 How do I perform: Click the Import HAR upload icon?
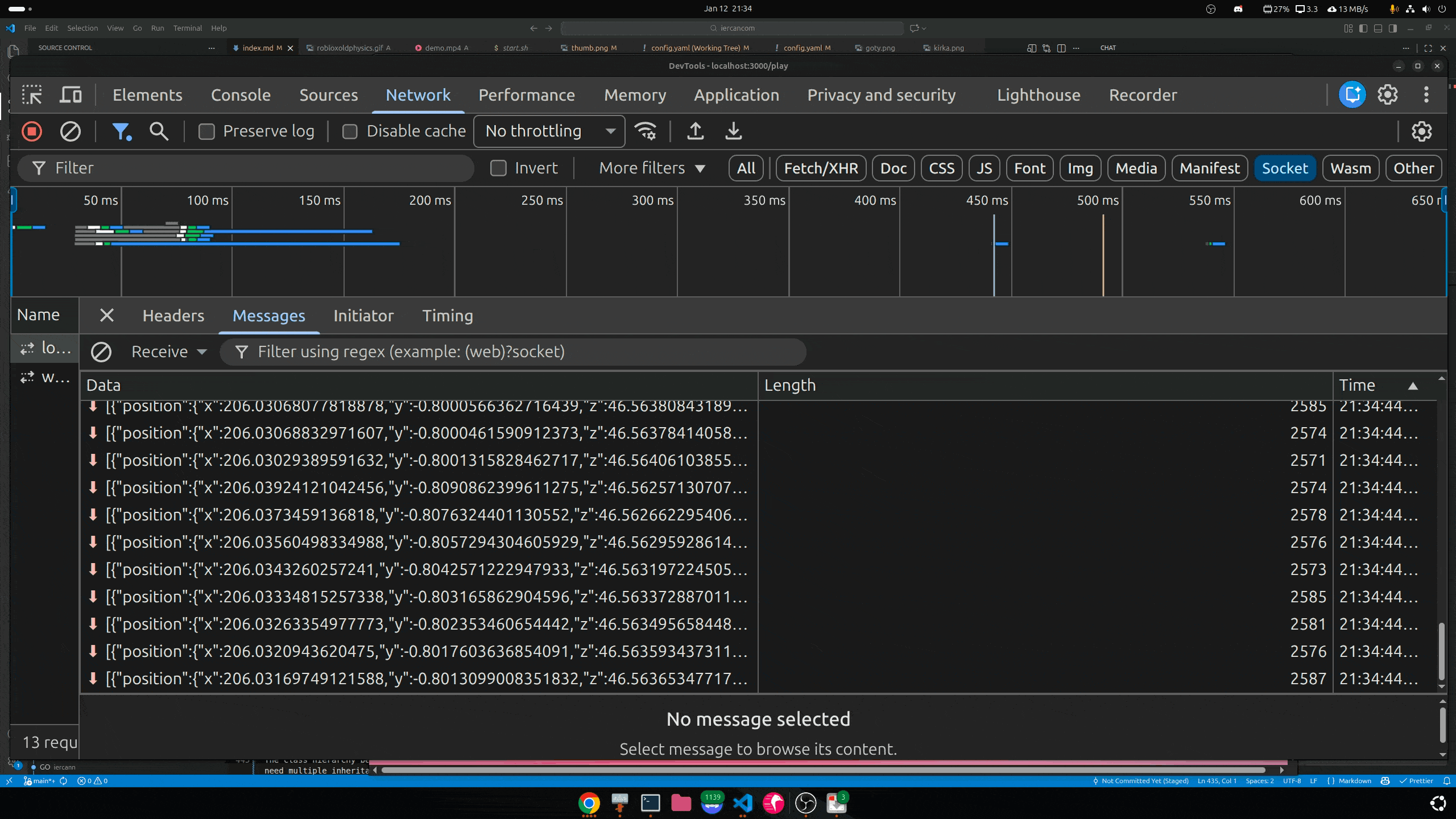(x=695, y=131)
